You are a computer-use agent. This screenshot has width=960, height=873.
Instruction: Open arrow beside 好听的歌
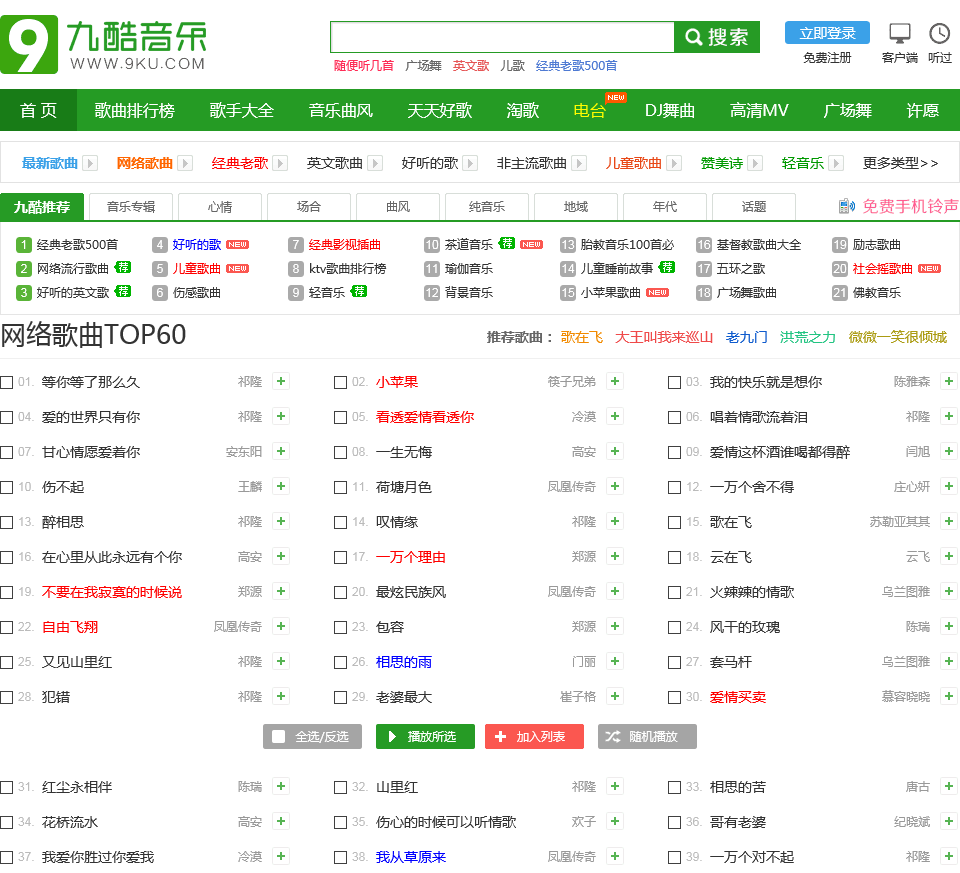(x=470, y=163)
